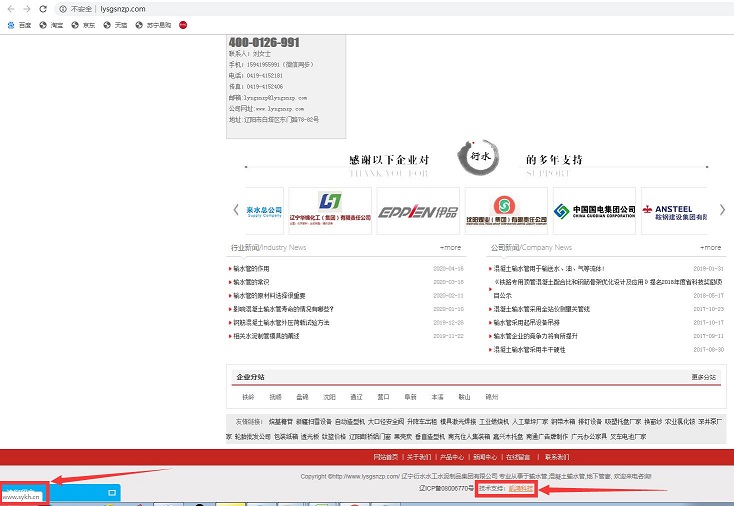
Task: Click the red-and-green circular emblem partner logo
Action: (506, 211)
